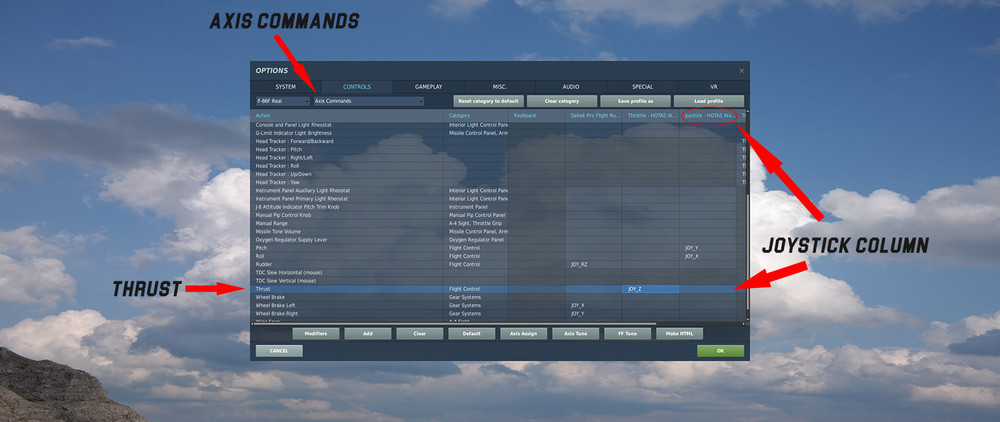Viewport: 1000px width, 422px height.
Task: Click the table's horizontal scrollbar
Action: (x=455, y=324)
